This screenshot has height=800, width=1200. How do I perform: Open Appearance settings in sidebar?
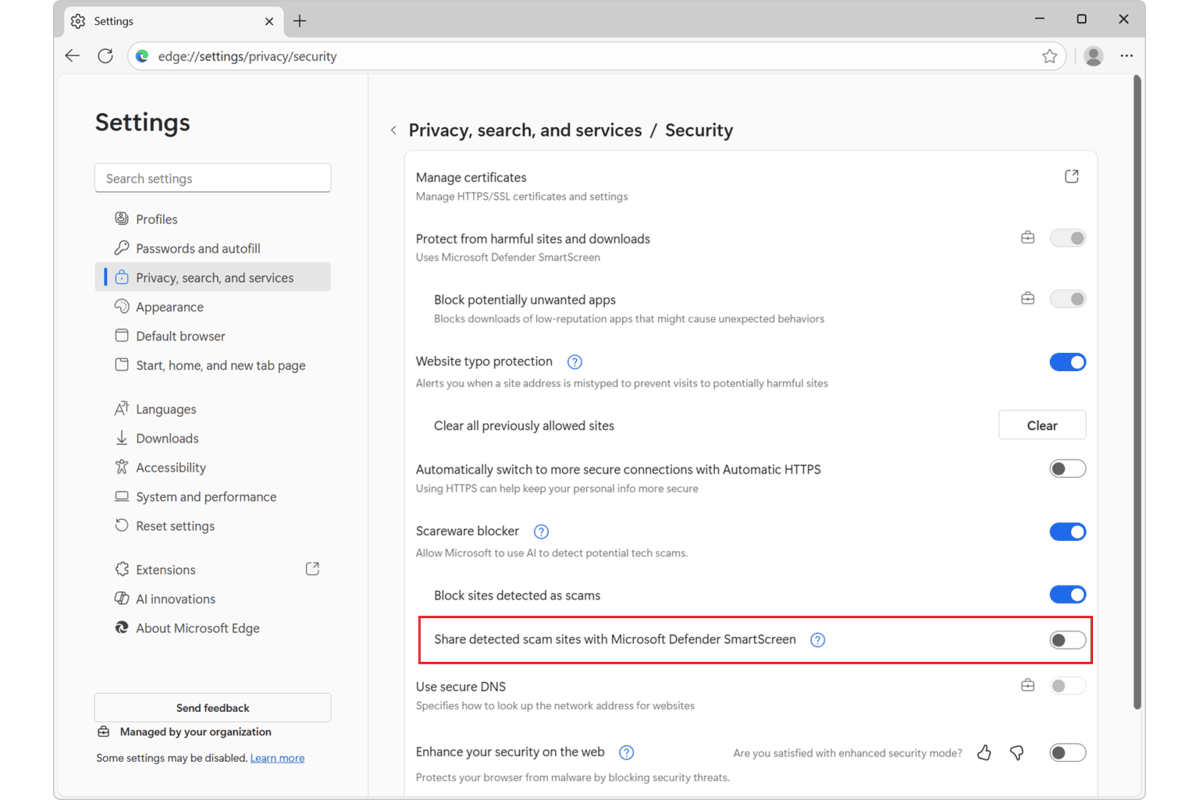169,307
